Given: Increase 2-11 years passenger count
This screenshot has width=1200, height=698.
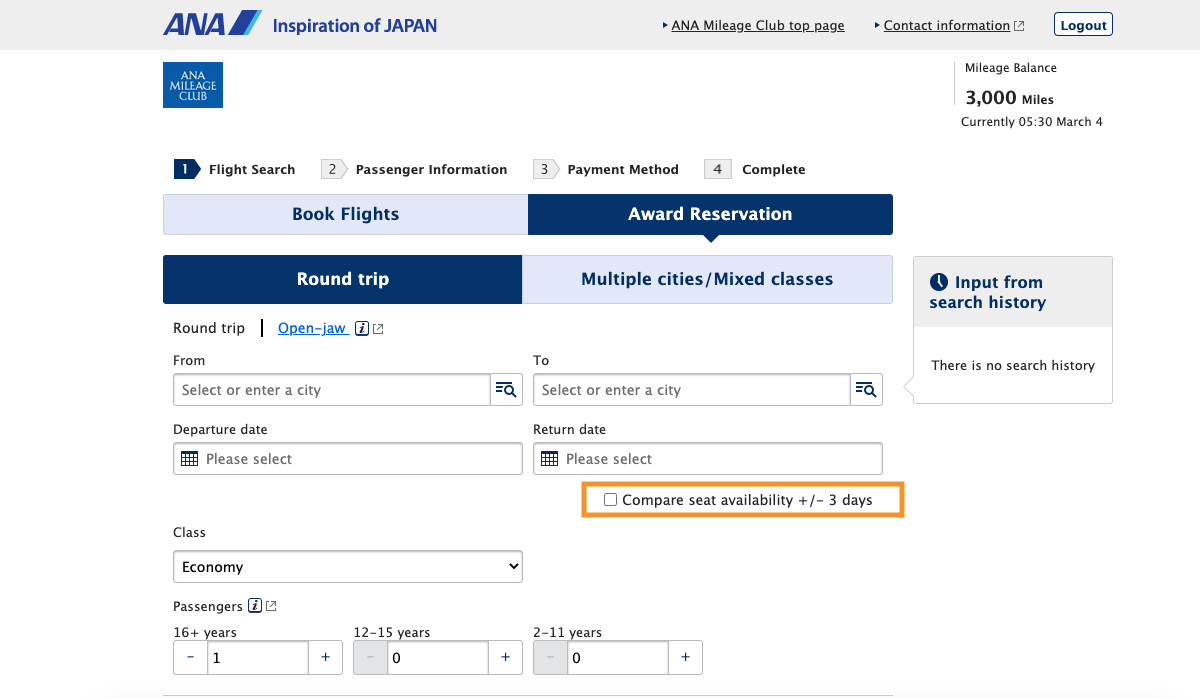Looking at the screenshot, I should (x=685, y=657).
